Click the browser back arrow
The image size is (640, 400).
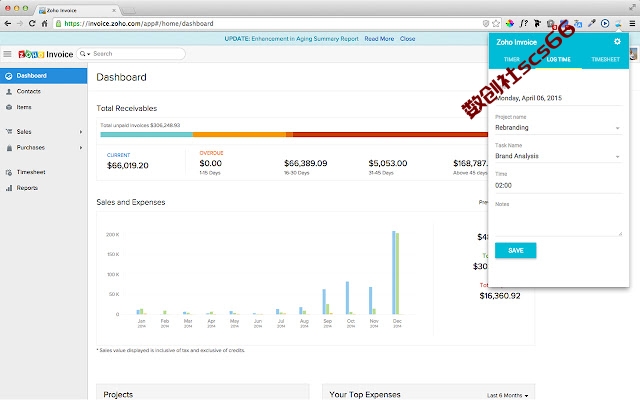[7, 24]
